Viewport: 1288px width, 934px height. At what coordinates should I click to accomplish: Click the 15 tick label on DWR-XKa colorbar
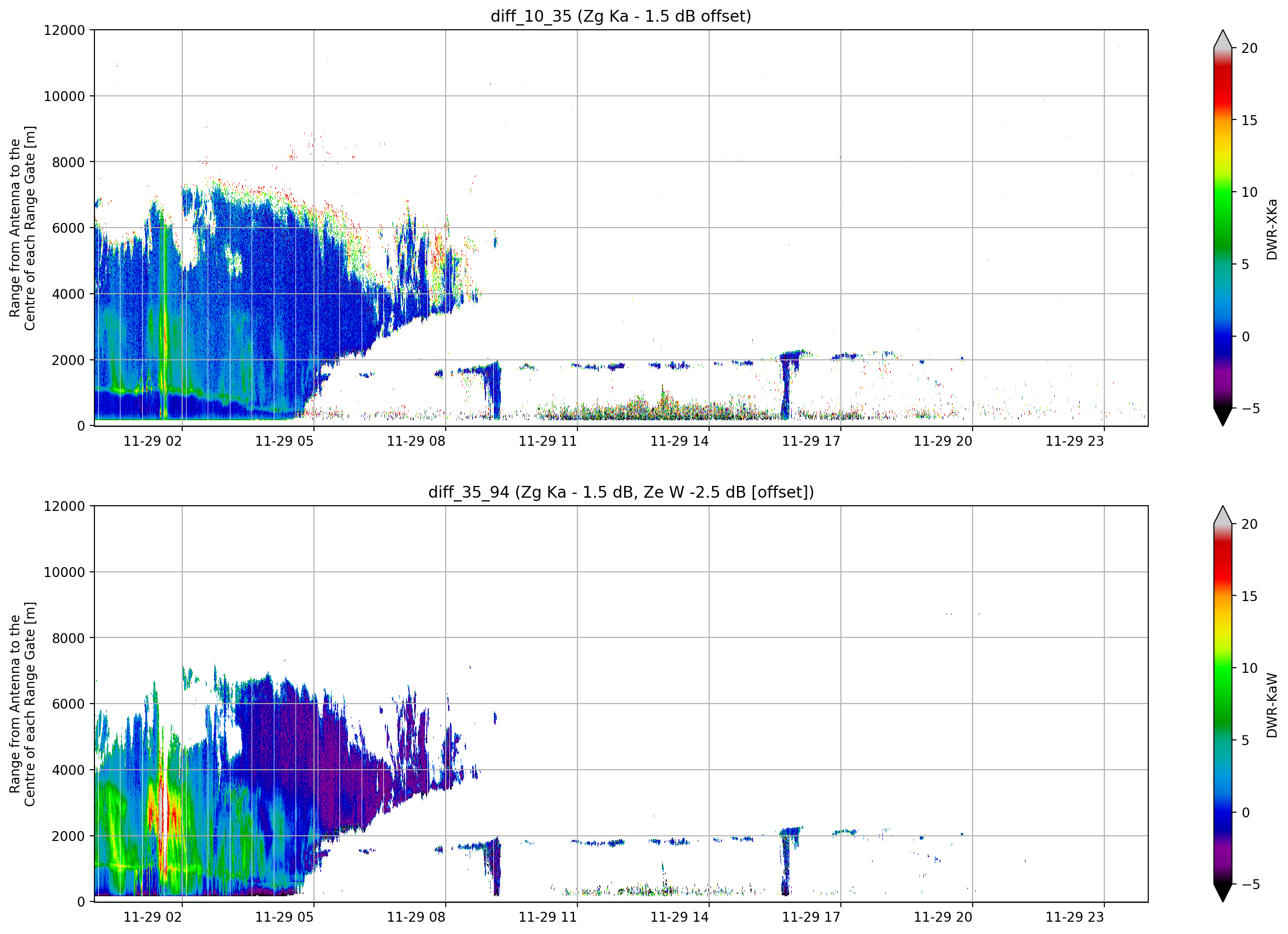coord(1249,120)
